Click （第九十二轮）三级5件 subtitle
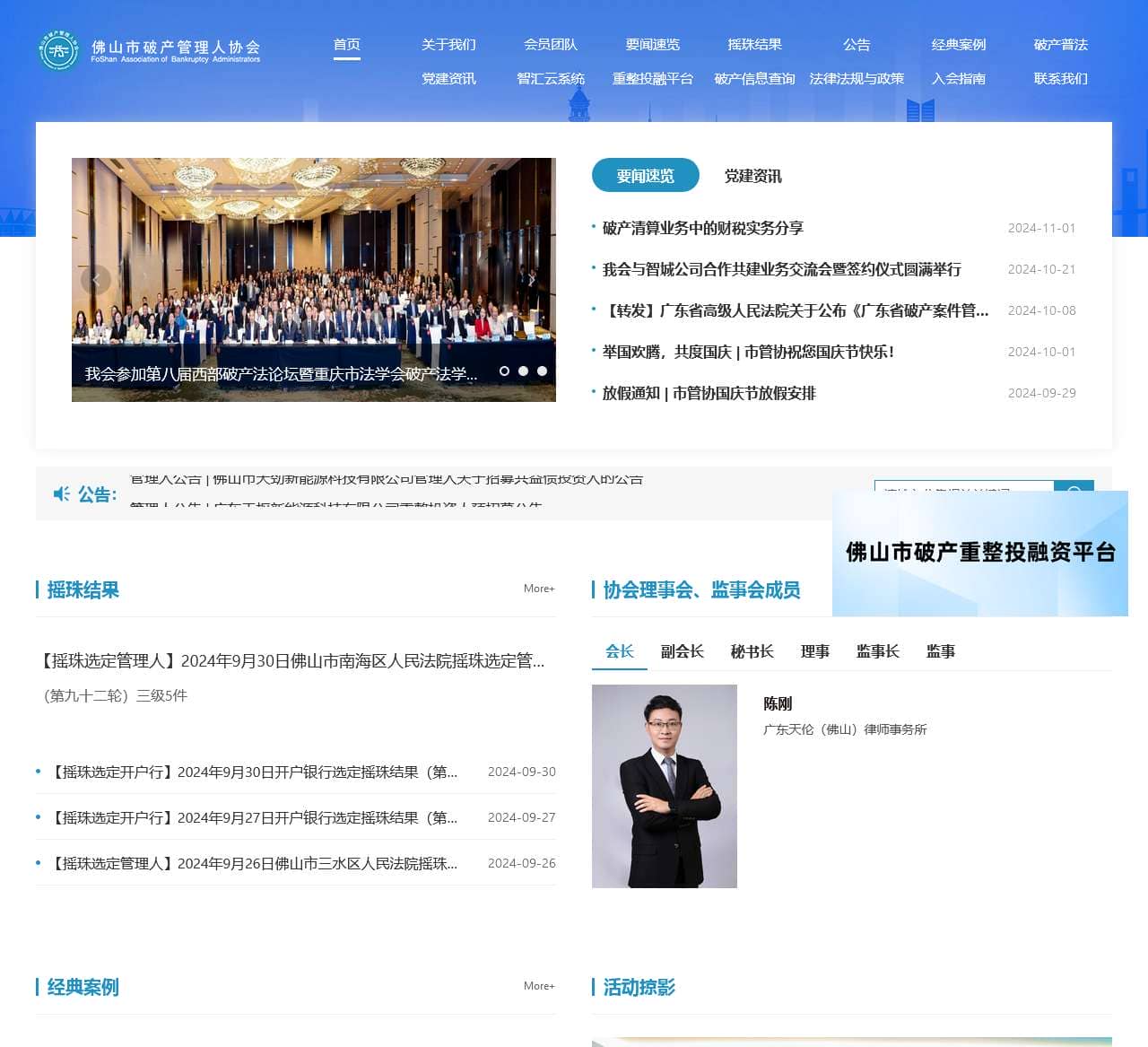The image size is (1148, 1047). [x=113, y=695]
